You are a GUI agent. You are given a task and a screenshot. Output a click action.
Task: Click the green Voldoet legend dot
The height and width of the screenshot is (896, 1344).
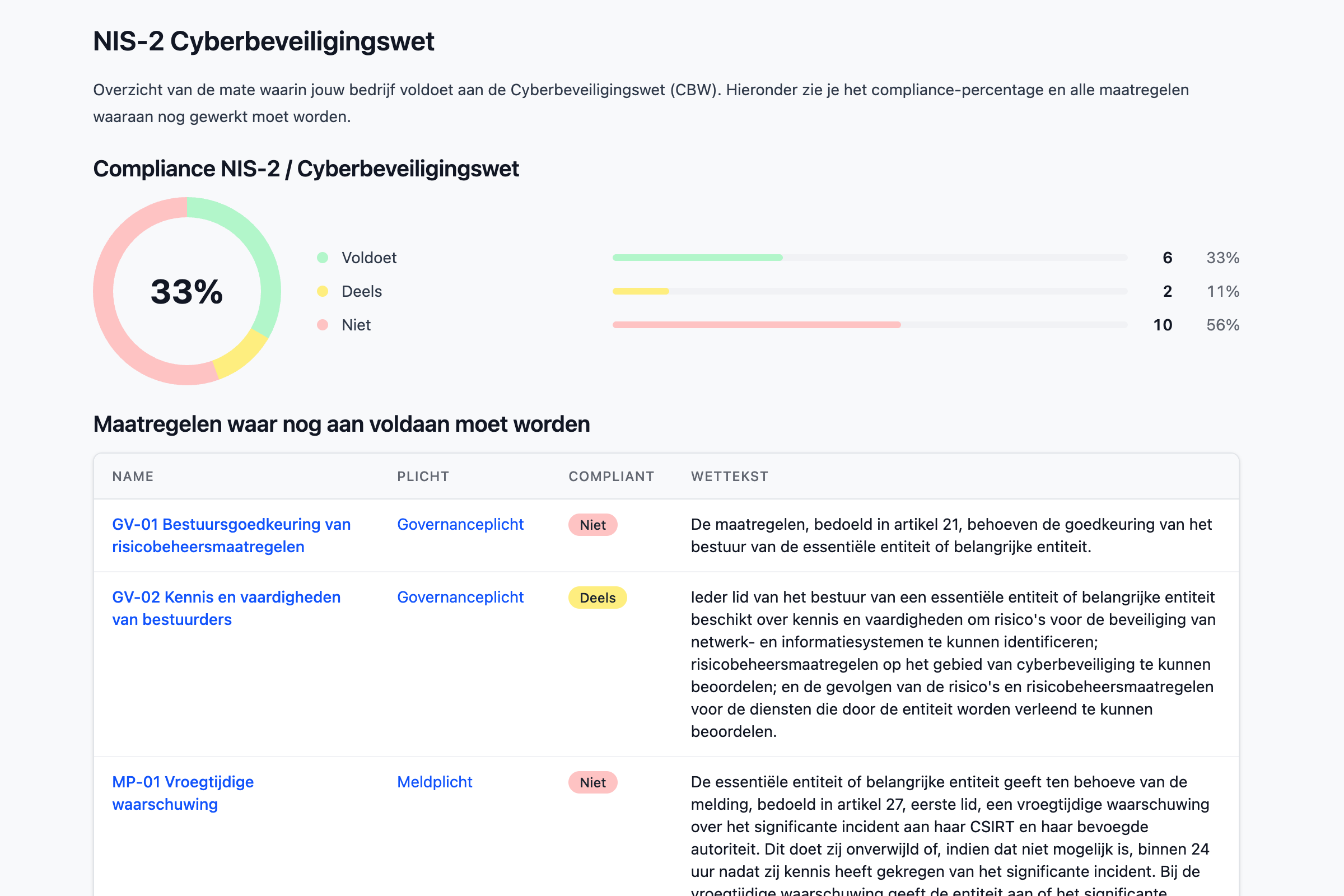point(323,258)
